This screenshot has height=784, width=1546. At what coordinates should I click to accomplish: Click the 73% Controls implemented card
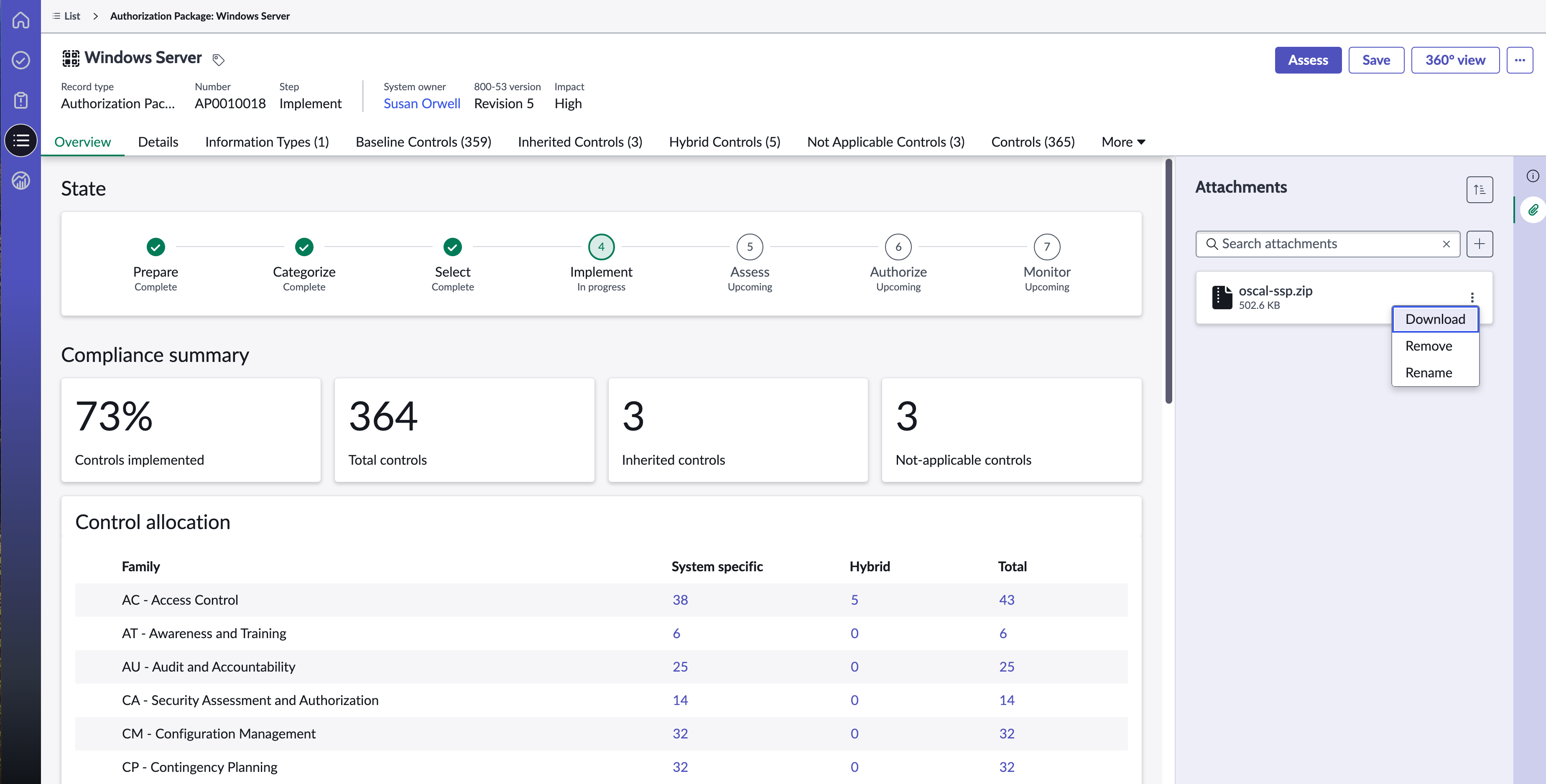coord(191,430)
